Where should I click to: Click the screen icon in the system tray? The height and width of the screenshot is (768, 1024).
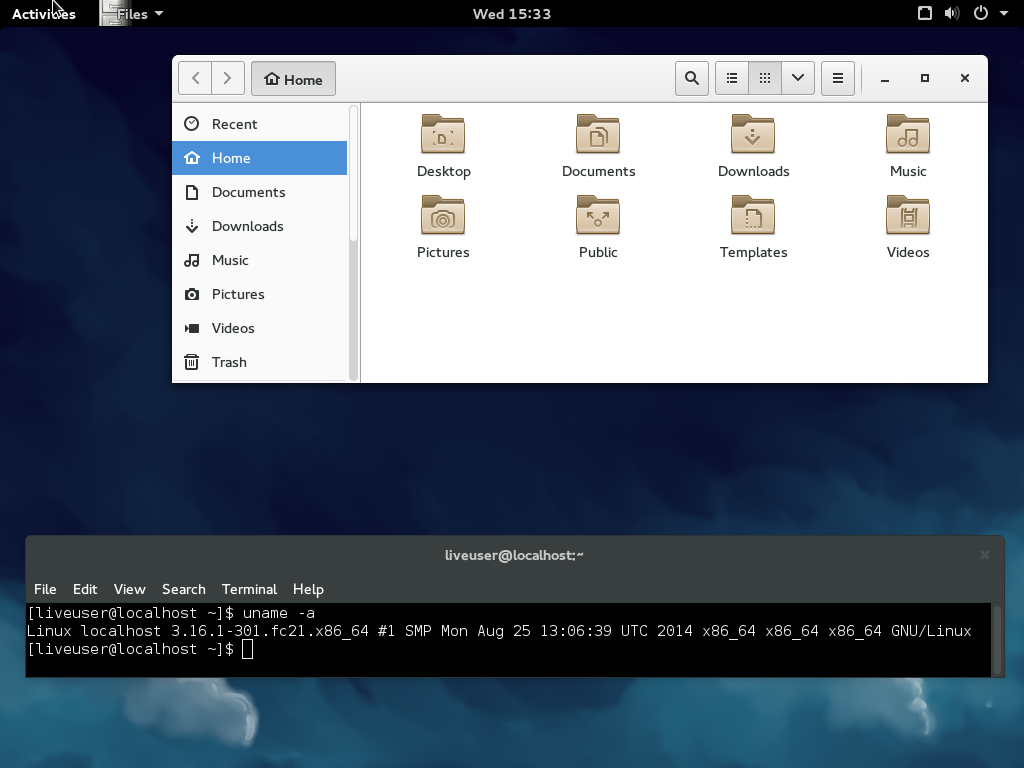click(x=924, y=13)
